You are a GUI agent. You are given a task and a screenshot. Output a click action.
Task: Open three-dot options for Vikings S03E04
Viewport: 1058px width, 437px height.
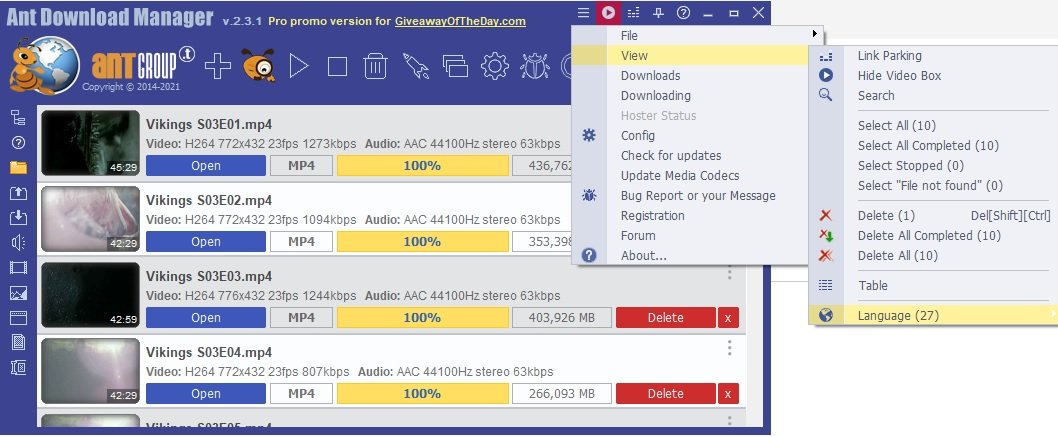coord(729,348)
